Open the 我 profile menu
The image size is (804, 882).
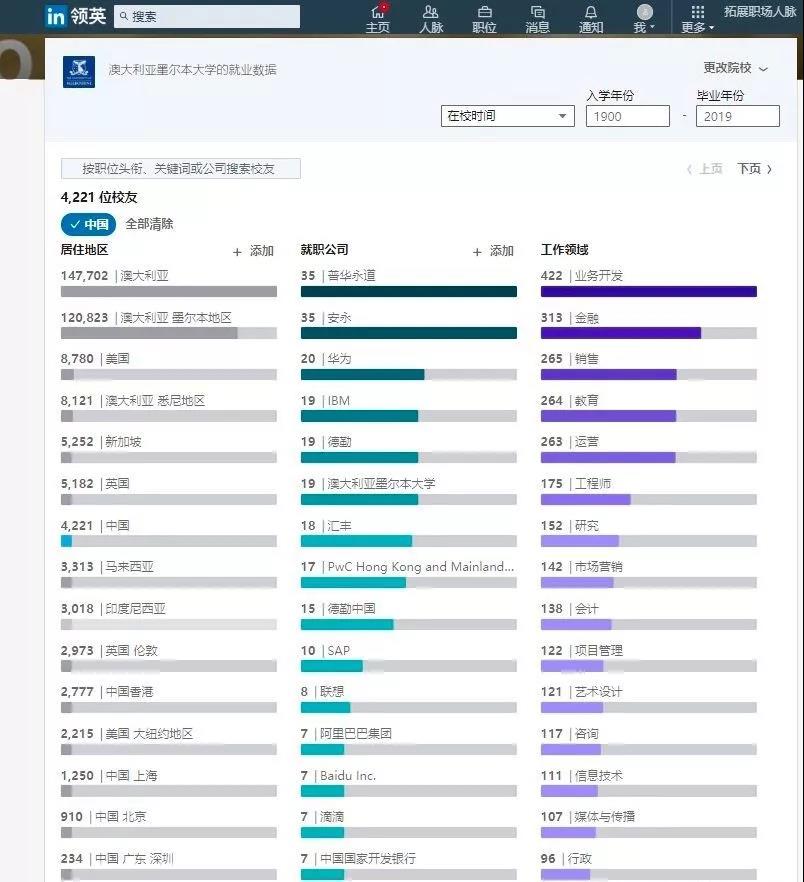point(645,17)
